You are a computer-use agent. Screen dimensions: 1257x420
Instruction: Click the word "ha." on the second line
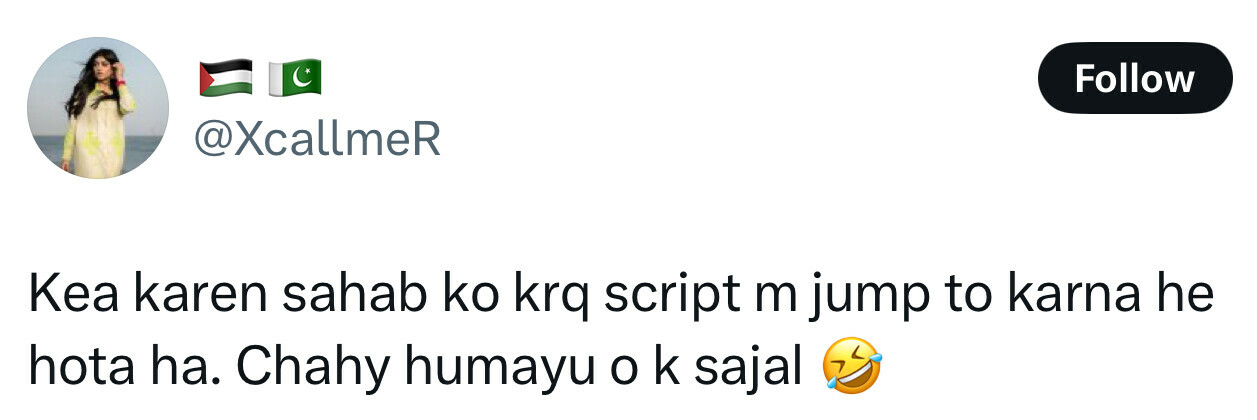coord(184,368)
